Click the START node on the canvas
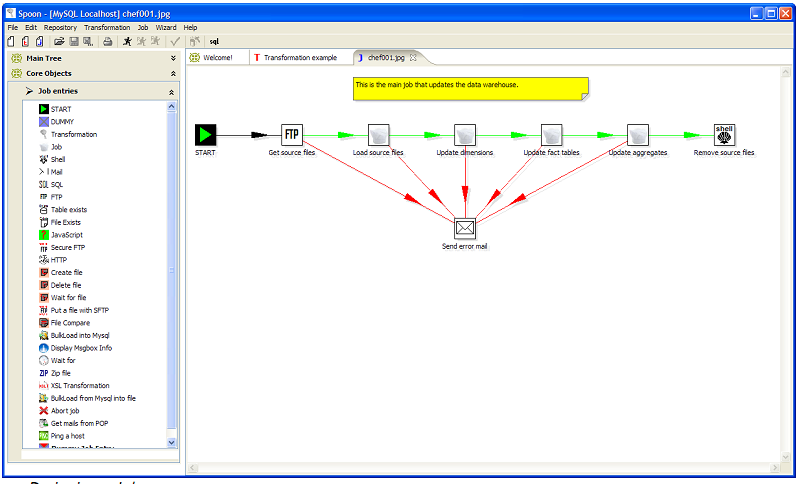The height and width of the screenshot is (484, 800). [205, 135]
